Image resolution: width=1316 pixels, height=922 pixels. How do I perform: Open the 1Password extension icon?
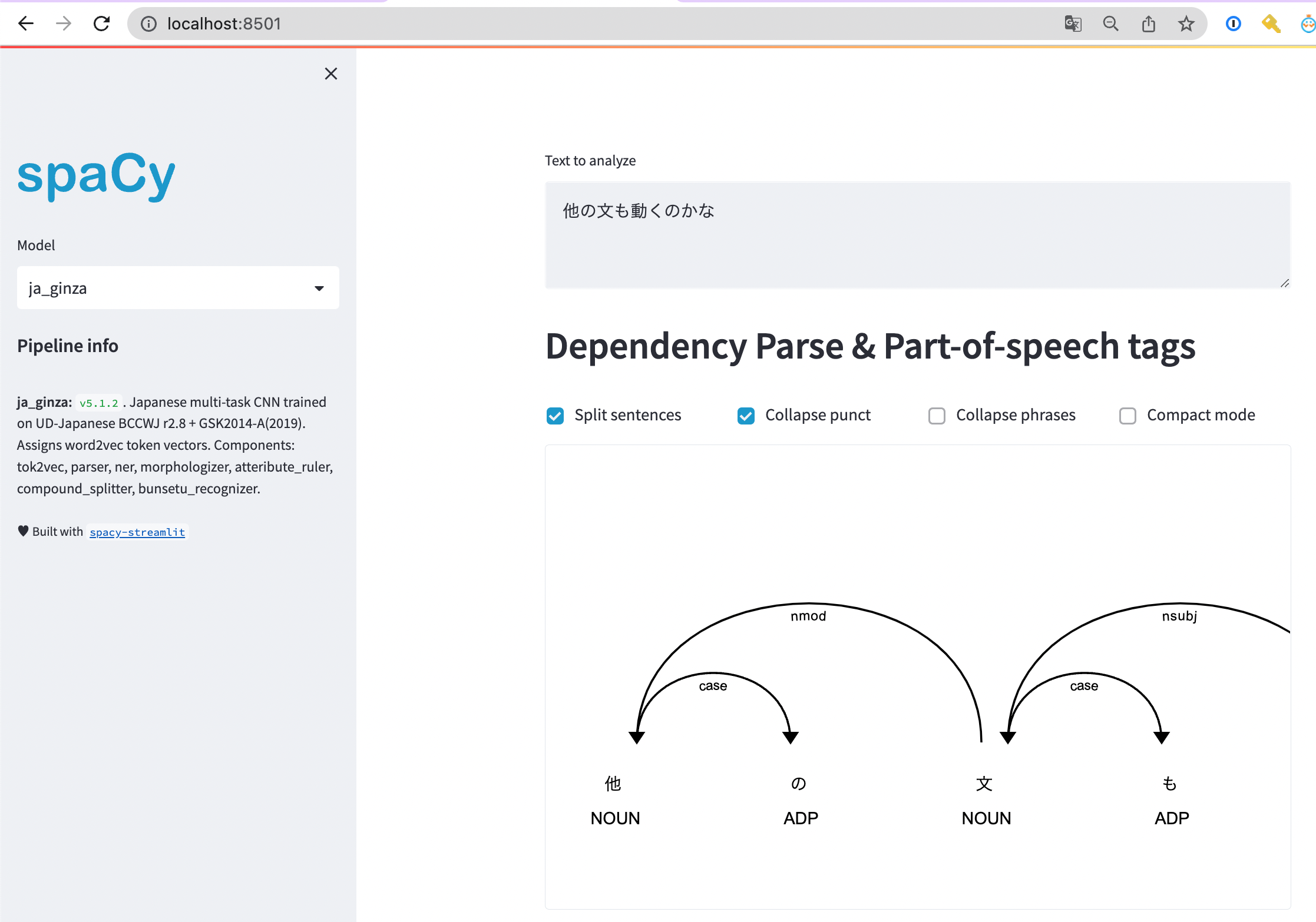[x=1233, y=24]
